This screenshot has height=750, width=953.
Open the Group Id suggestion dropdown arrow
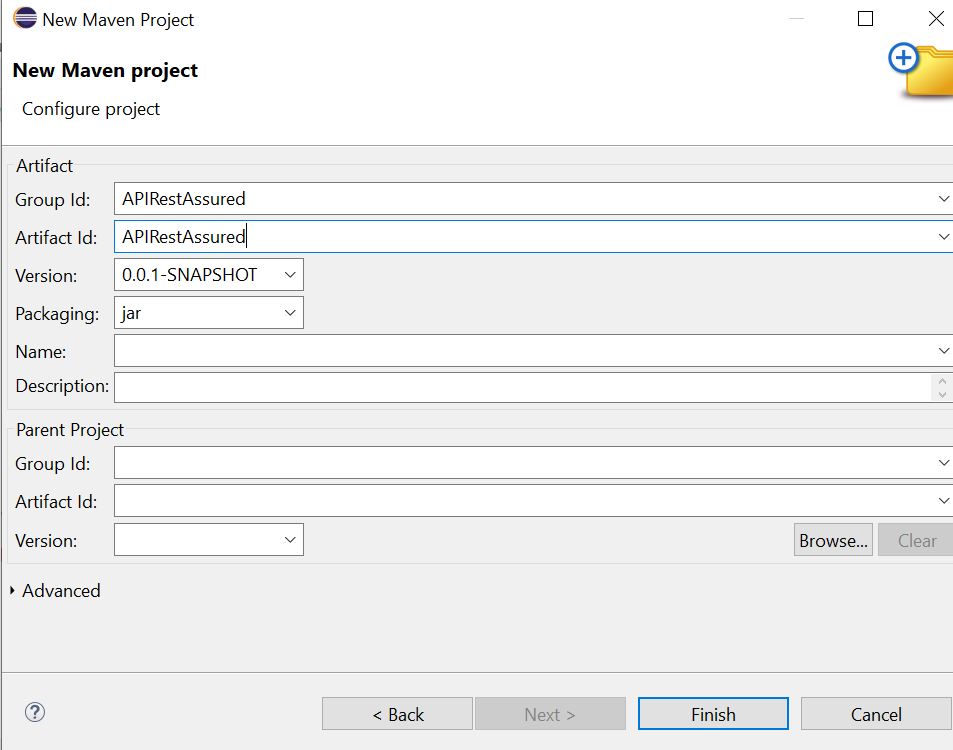tap(943, 198)
